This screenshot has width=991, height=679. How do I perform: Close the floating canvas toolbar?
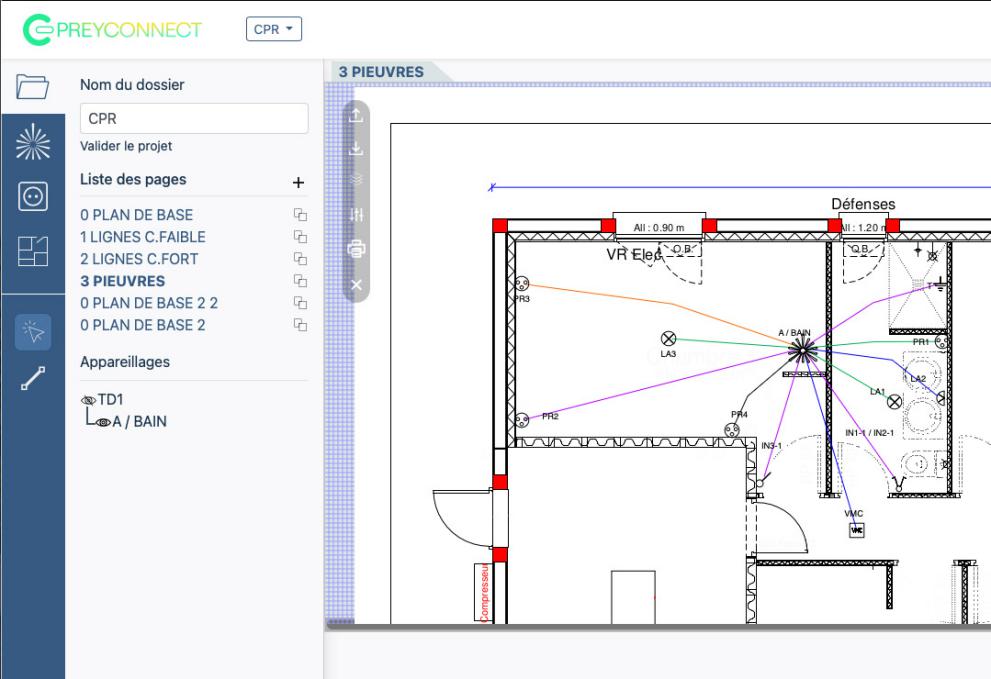pyautogui.click(x=357, y=285)
